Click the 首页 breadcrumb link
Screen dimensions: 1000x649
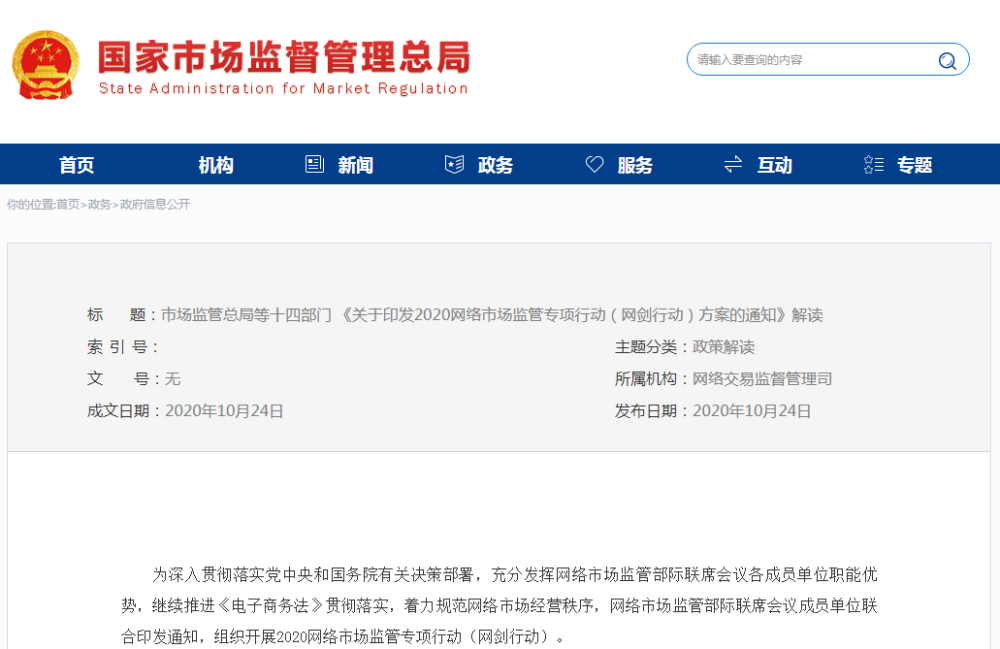(x=67, y=204)
